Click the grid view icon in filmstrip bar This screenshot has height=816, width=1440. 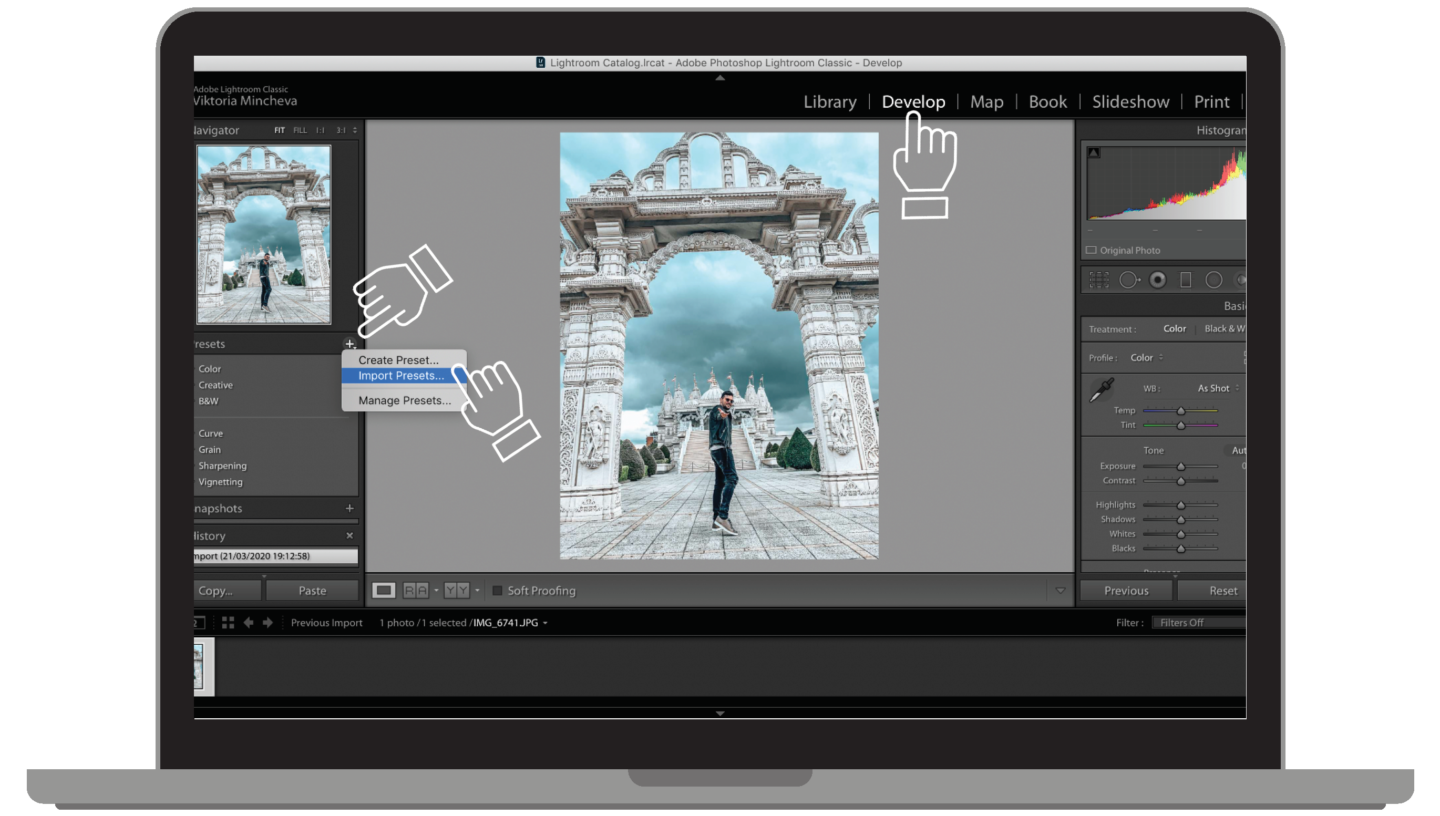click(228, 623)
